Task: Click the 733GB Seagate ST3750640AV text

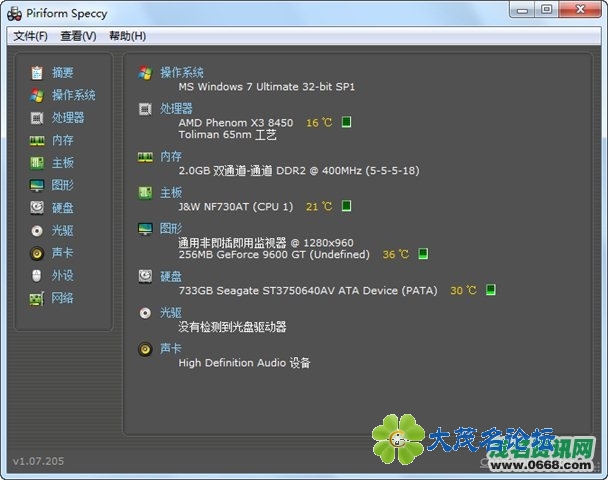Action: (x=308, y=290)
